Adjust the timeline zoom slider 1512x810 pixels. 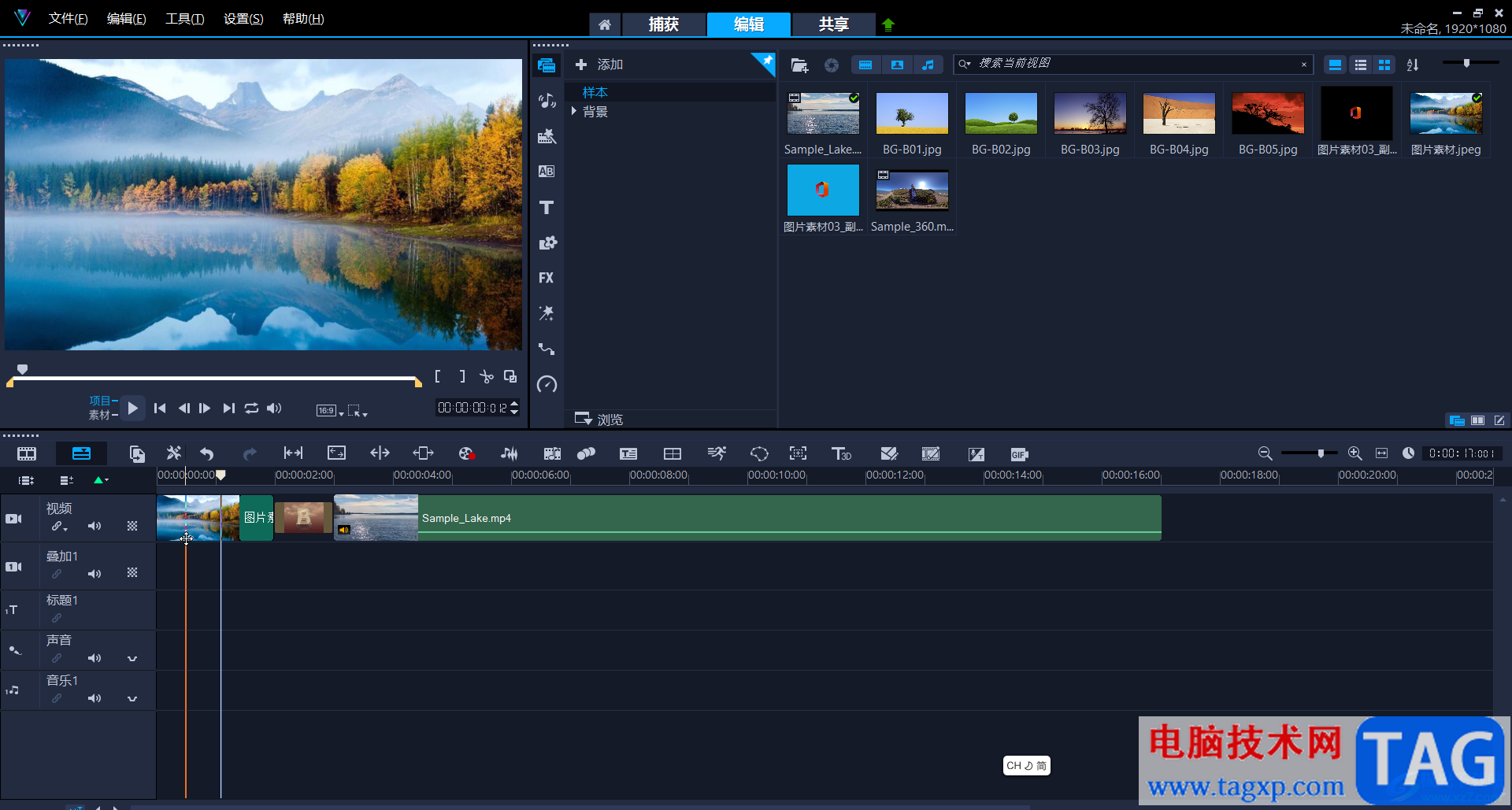1321,453
